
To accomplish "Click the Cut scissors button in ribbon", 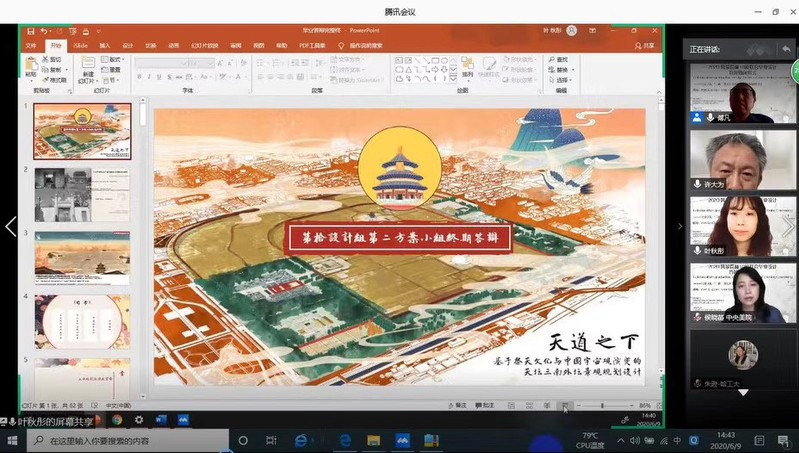I will [x=52, y=60].
